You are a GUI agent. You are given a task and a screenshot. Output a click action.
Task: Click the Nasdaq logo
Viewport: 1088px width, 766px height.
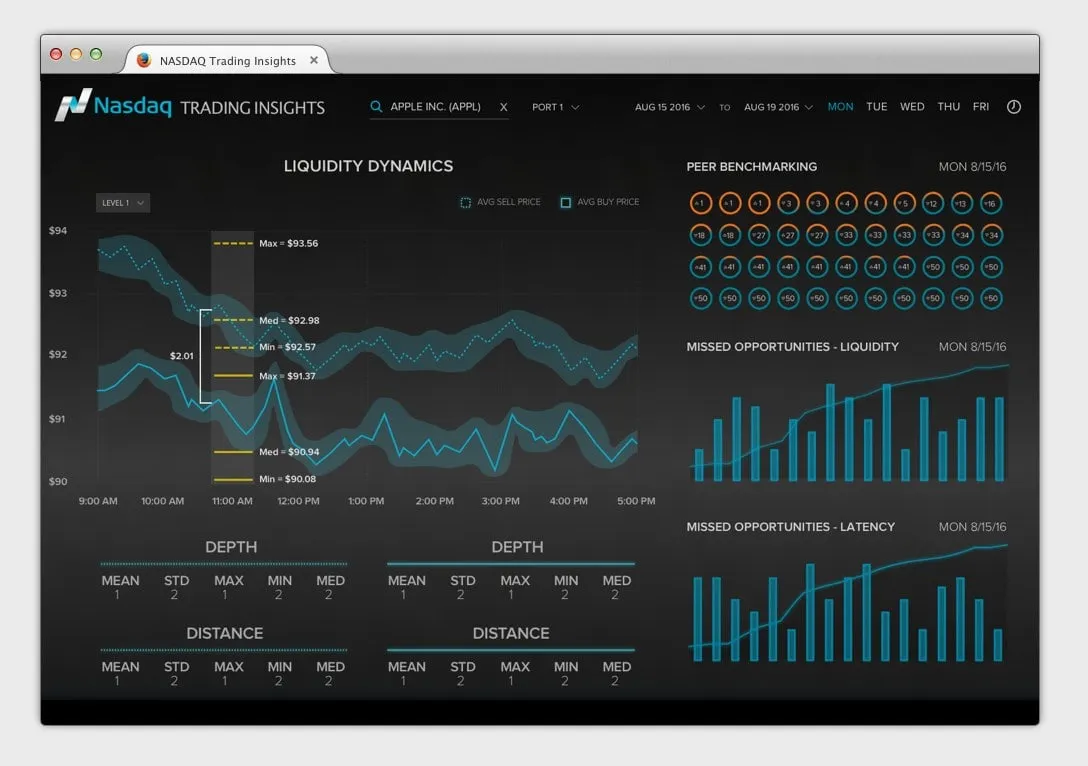[x=113, y=105]
